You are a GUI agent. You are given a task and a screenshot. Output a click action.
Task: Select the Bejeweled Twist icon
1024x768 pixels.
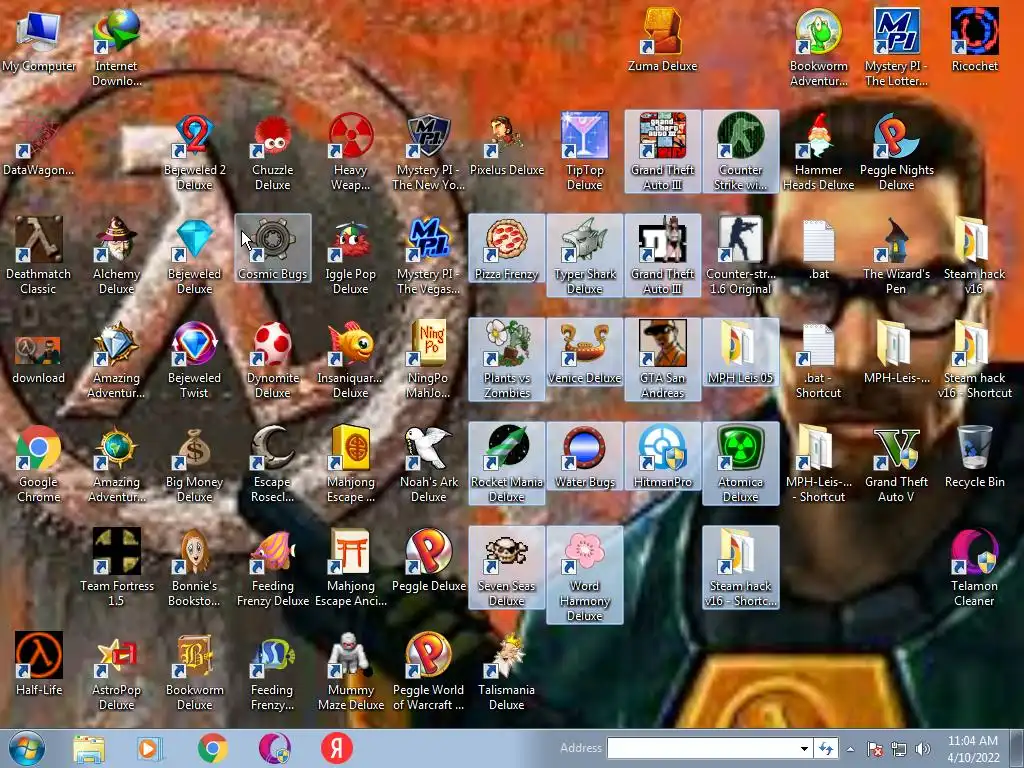tap(195, 359)
